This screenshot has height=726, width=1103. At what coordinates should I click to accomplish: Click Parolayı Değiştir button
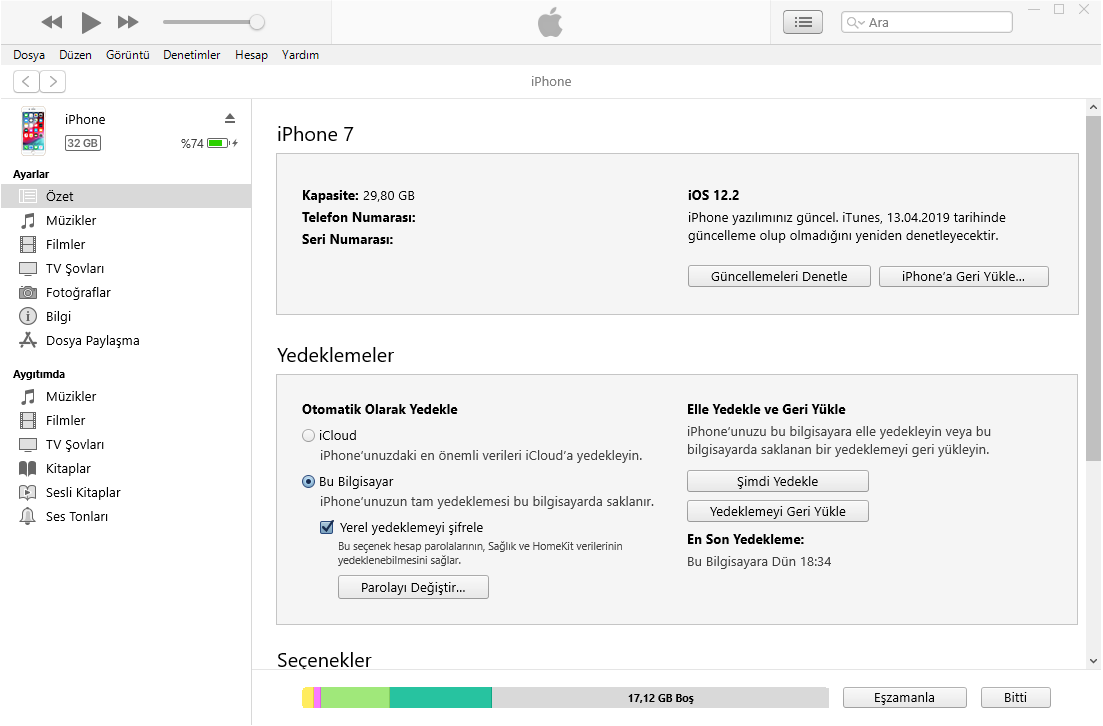pos(413,587)
